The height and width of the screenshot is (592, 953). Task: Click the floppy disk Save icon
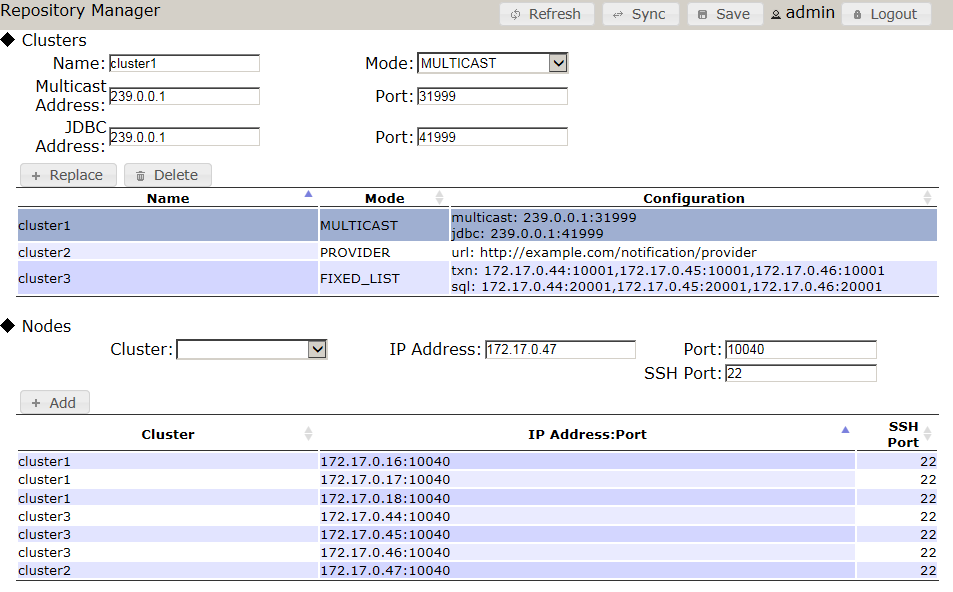coord(704,14)
